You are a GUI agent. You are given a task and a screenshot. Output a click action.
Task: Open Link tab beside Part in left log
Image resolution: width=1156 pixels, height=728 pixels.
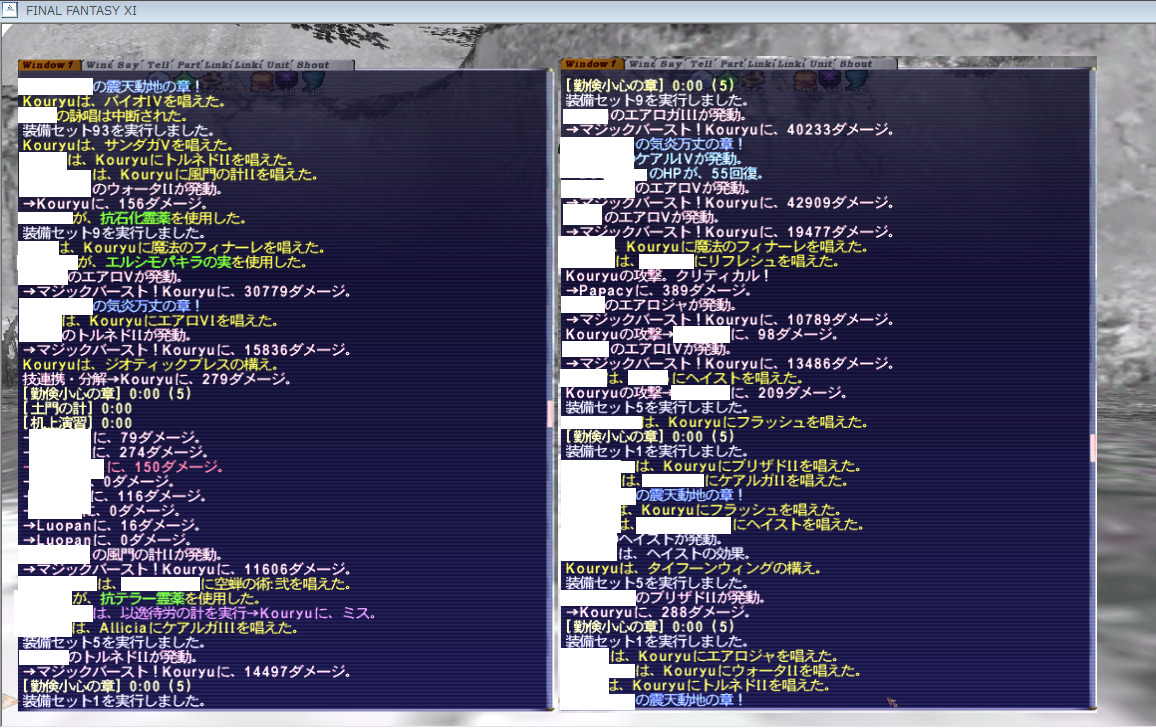(x=217, y=65)
